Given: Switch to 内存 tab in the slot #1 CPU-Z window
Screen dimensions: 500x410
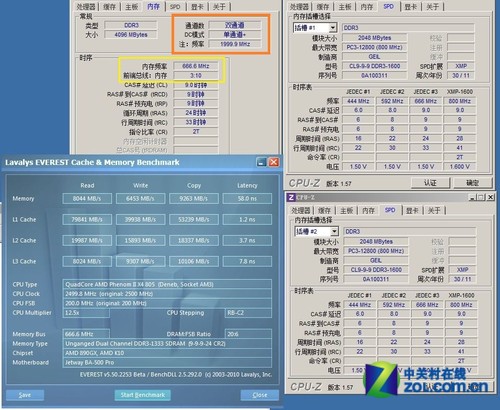Looking at the screenshot, I should point(367,7).
